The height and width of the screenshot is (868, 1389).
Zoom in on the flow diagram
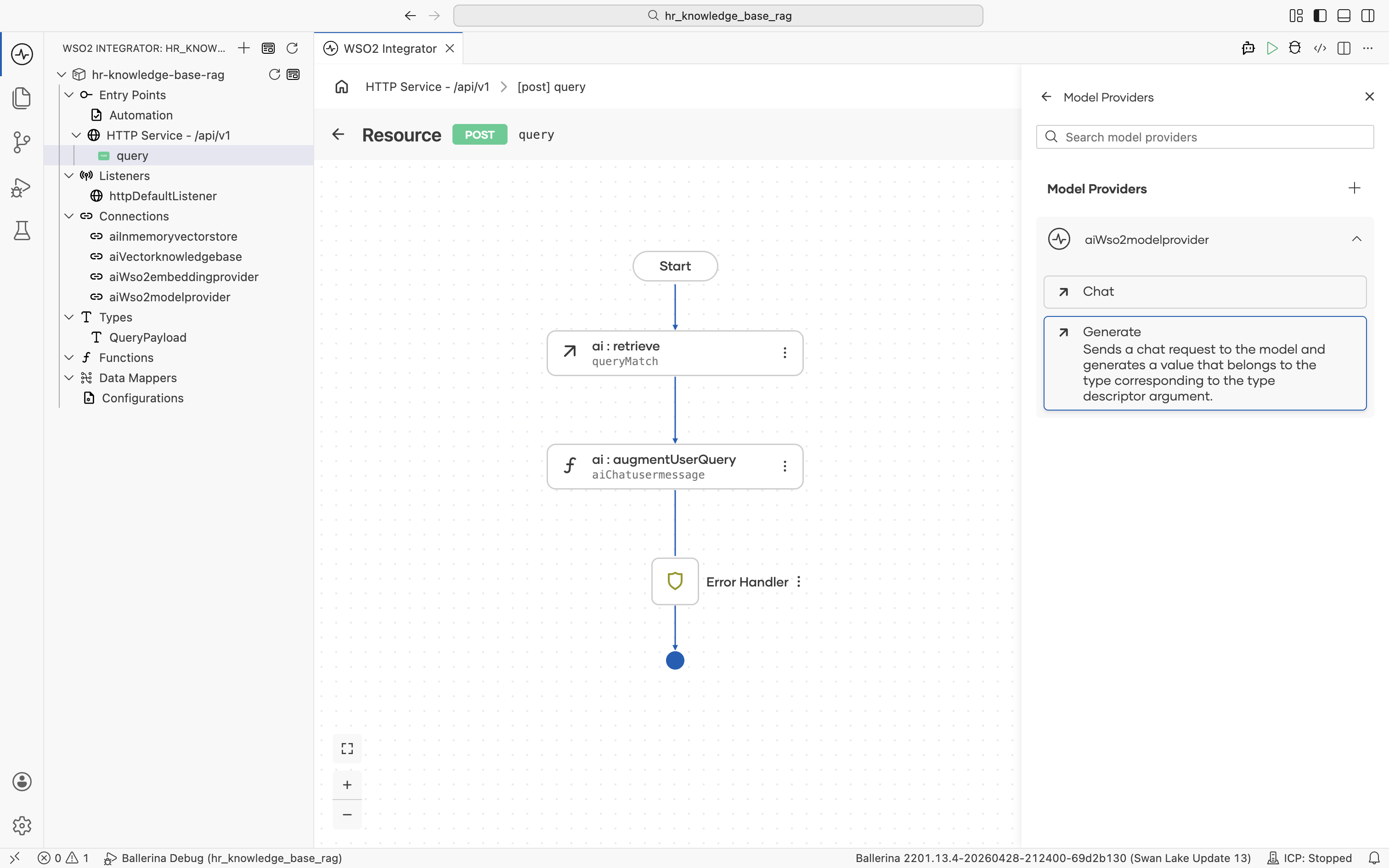point(347,785)
